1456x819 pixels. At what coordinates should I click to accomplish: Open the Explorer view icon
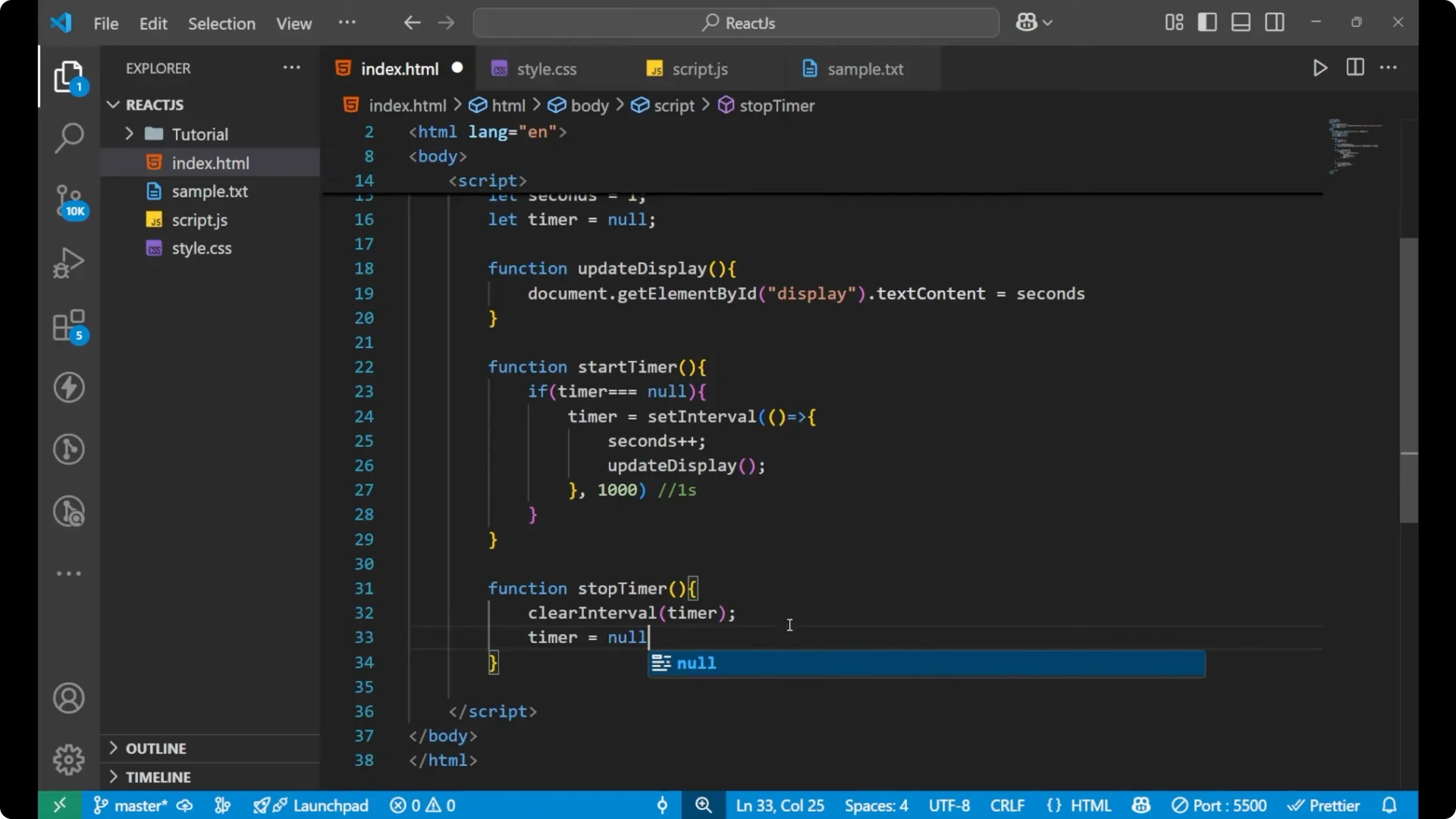[68, 76]
